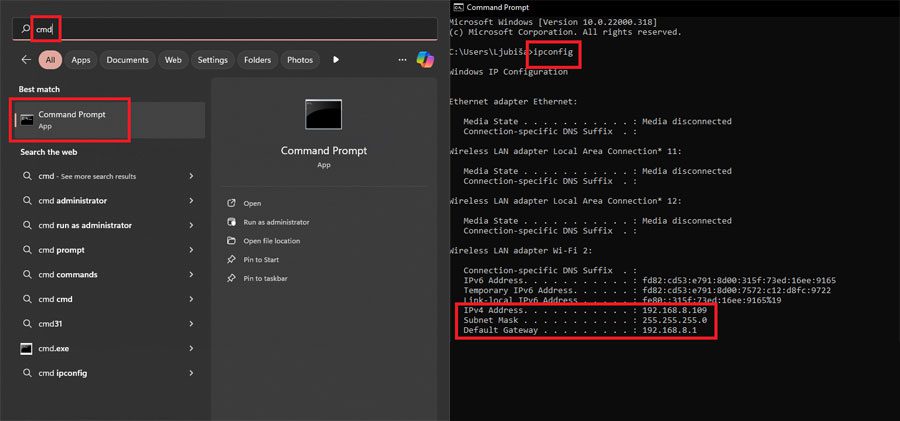This screenshot has height=421, width=900.
Task: Click Command Prompt window title bar icon
Action: 458,7
